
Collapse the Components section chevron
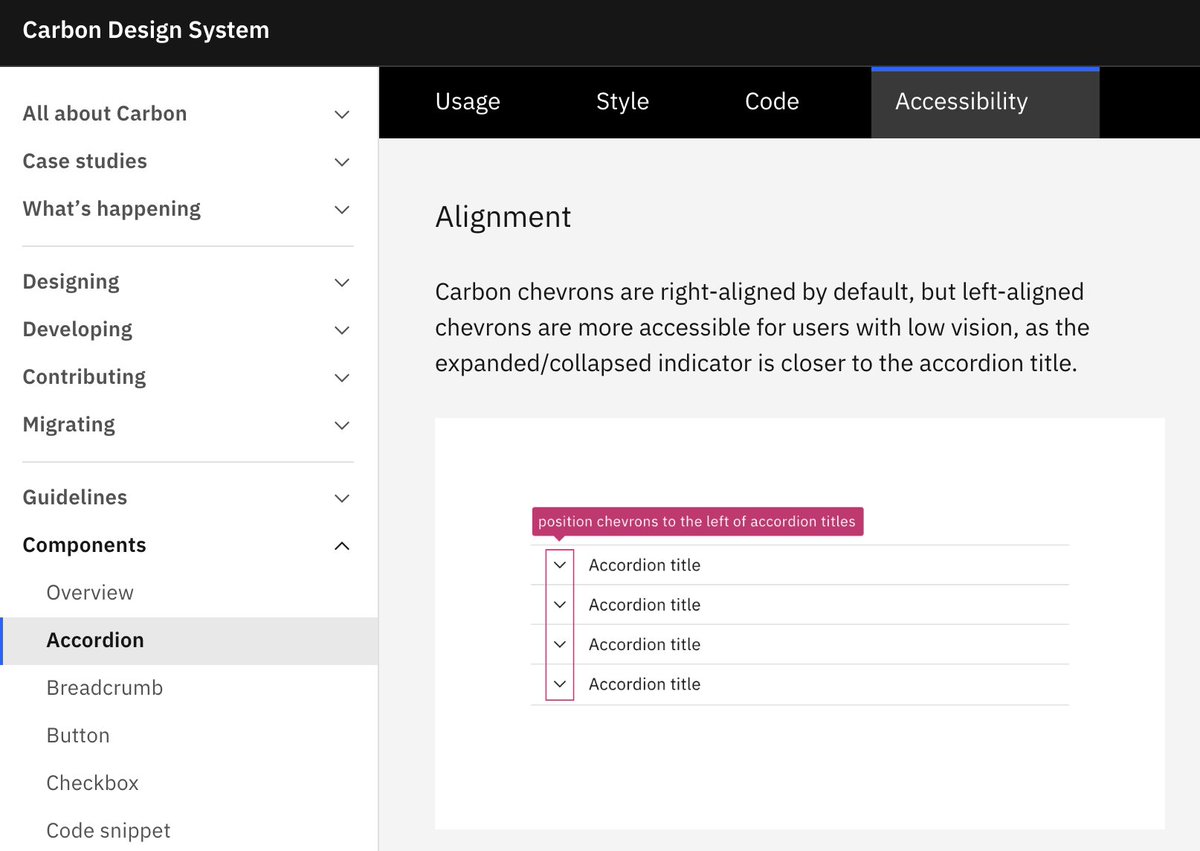pos(342,545)
